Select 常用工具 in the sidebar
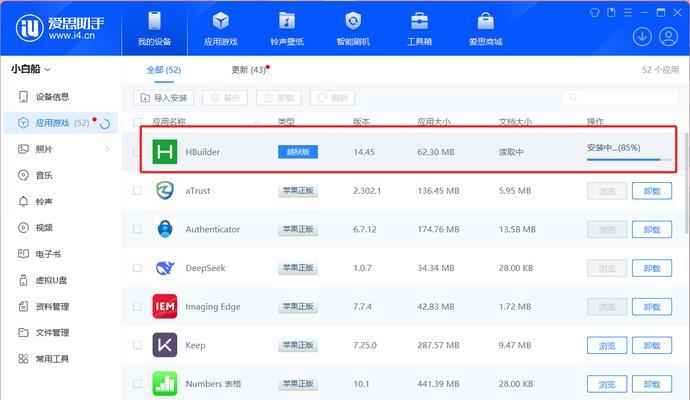The width and height of the screenshot is (690, 400). point(62,359)
